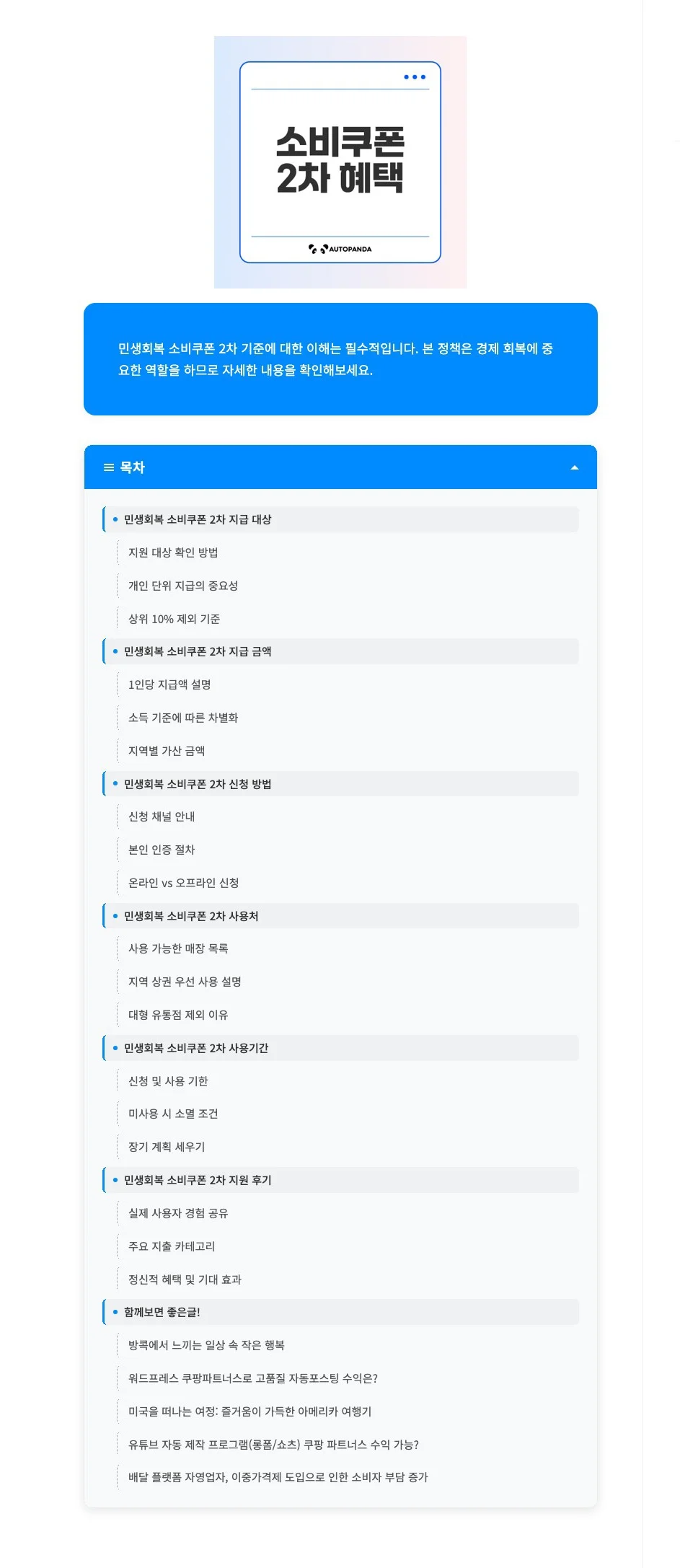The image size is (680, 1568).
Task: Select 신청 채널 안내
Action: click(164, 816)
